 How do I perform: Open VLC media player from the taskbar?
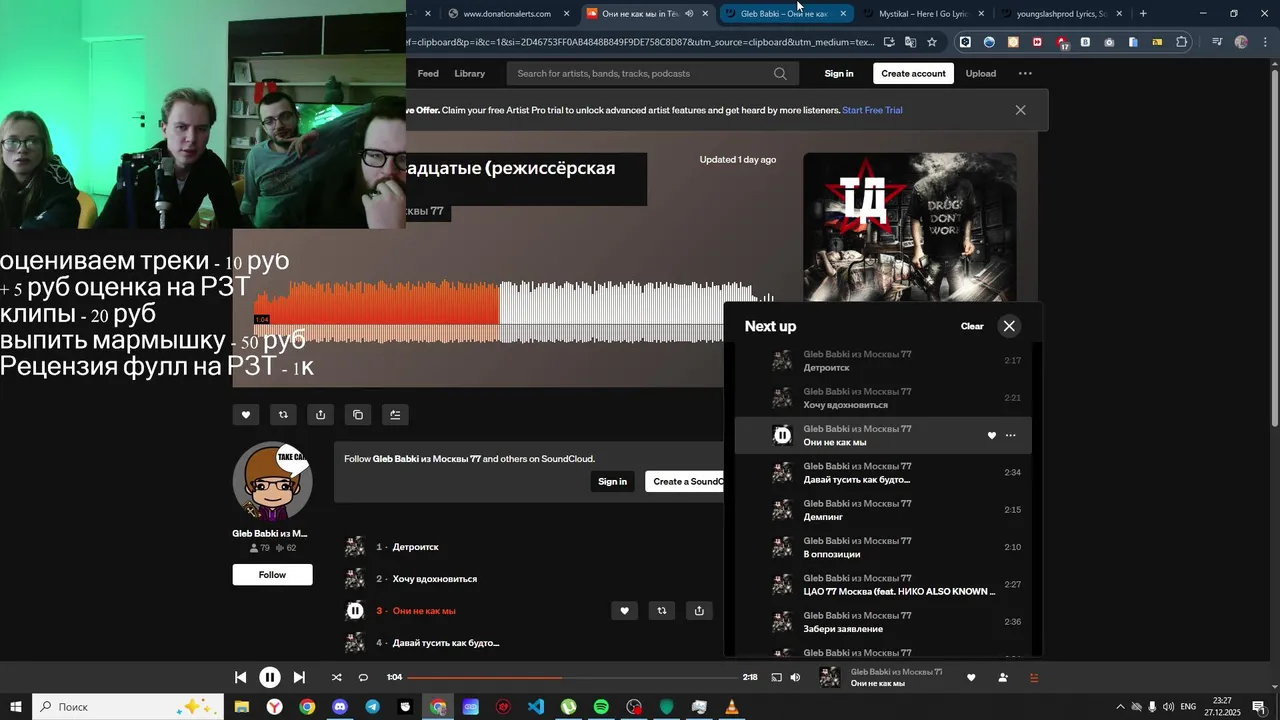(x=732, y=707)
